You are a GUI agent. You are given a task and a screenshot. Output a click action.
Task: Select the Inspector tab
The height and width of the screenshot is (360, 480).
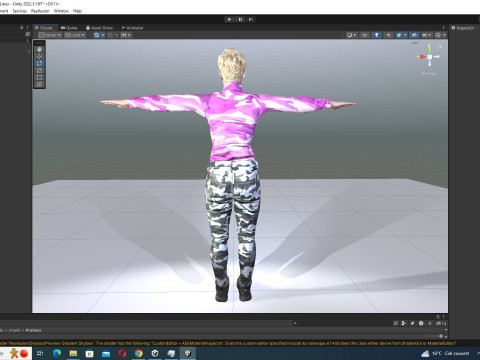tap(463, 28)
